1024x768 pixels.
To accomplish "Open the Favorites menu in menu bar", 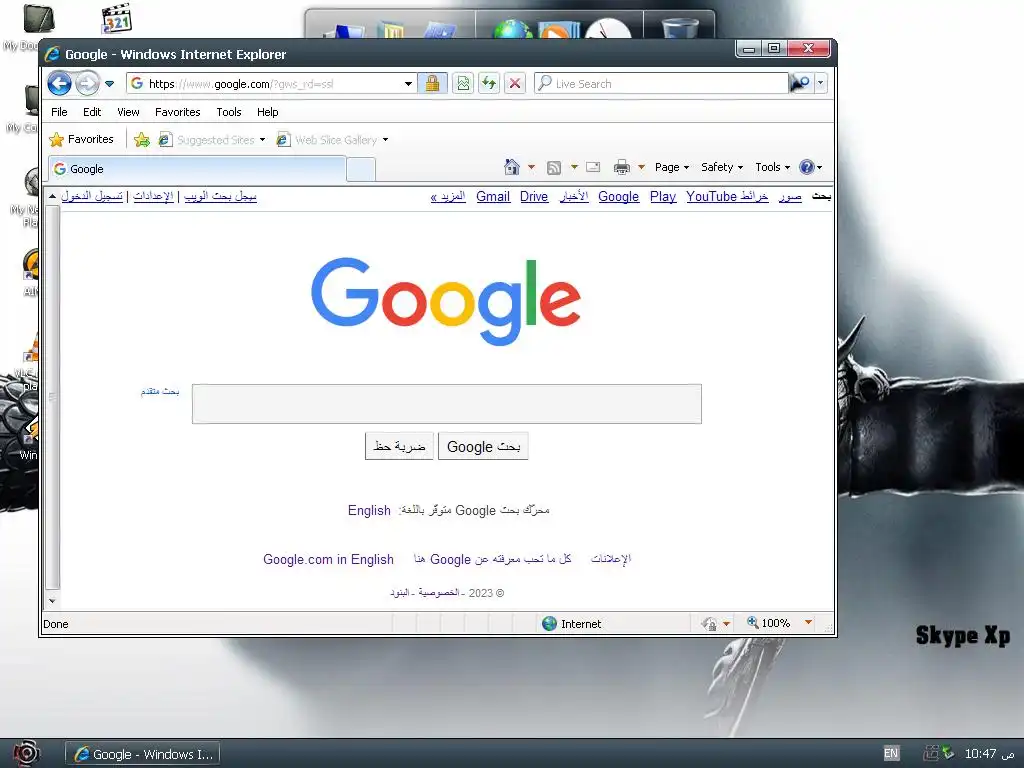I will 178,112.
